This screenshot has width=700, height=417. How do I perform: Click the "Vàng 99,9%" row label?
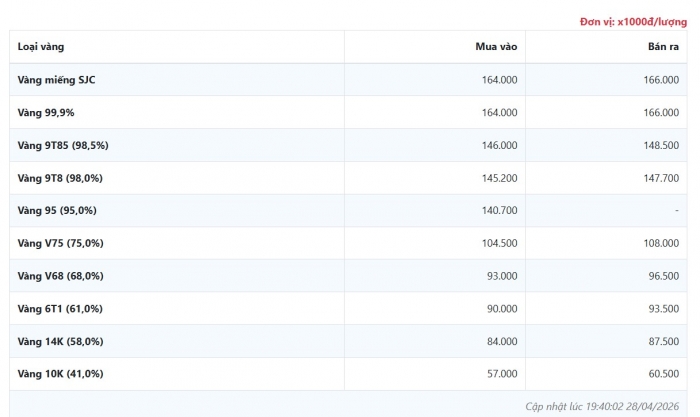coord(46,113)
